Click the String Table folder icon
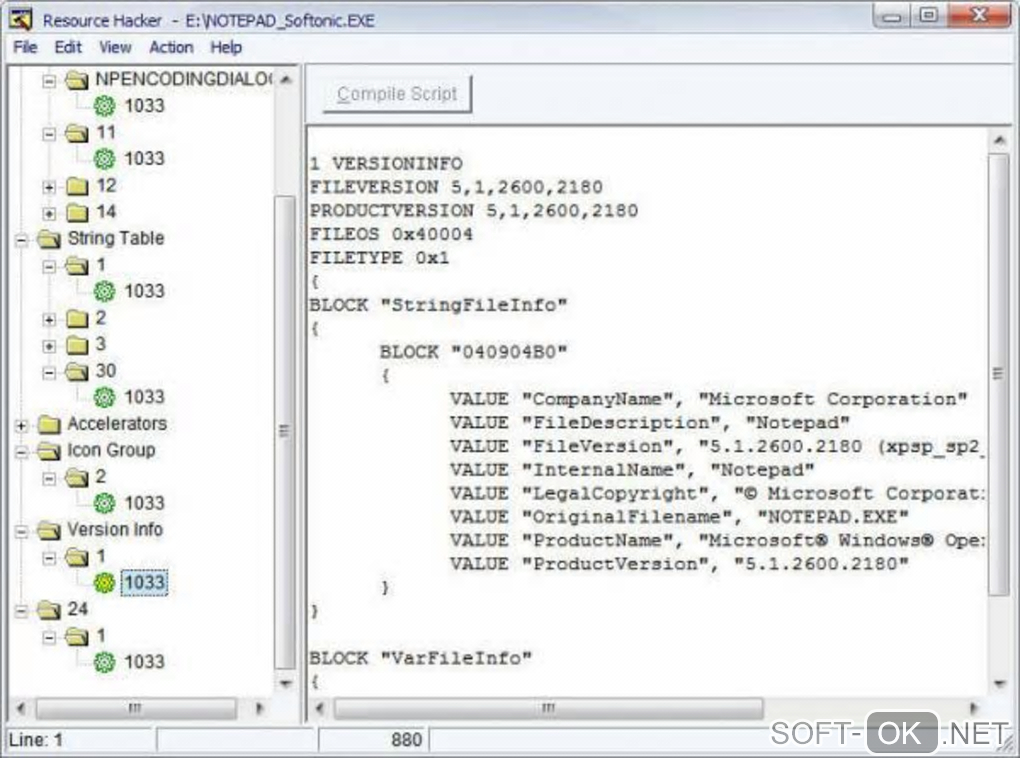 coord(49,239)
